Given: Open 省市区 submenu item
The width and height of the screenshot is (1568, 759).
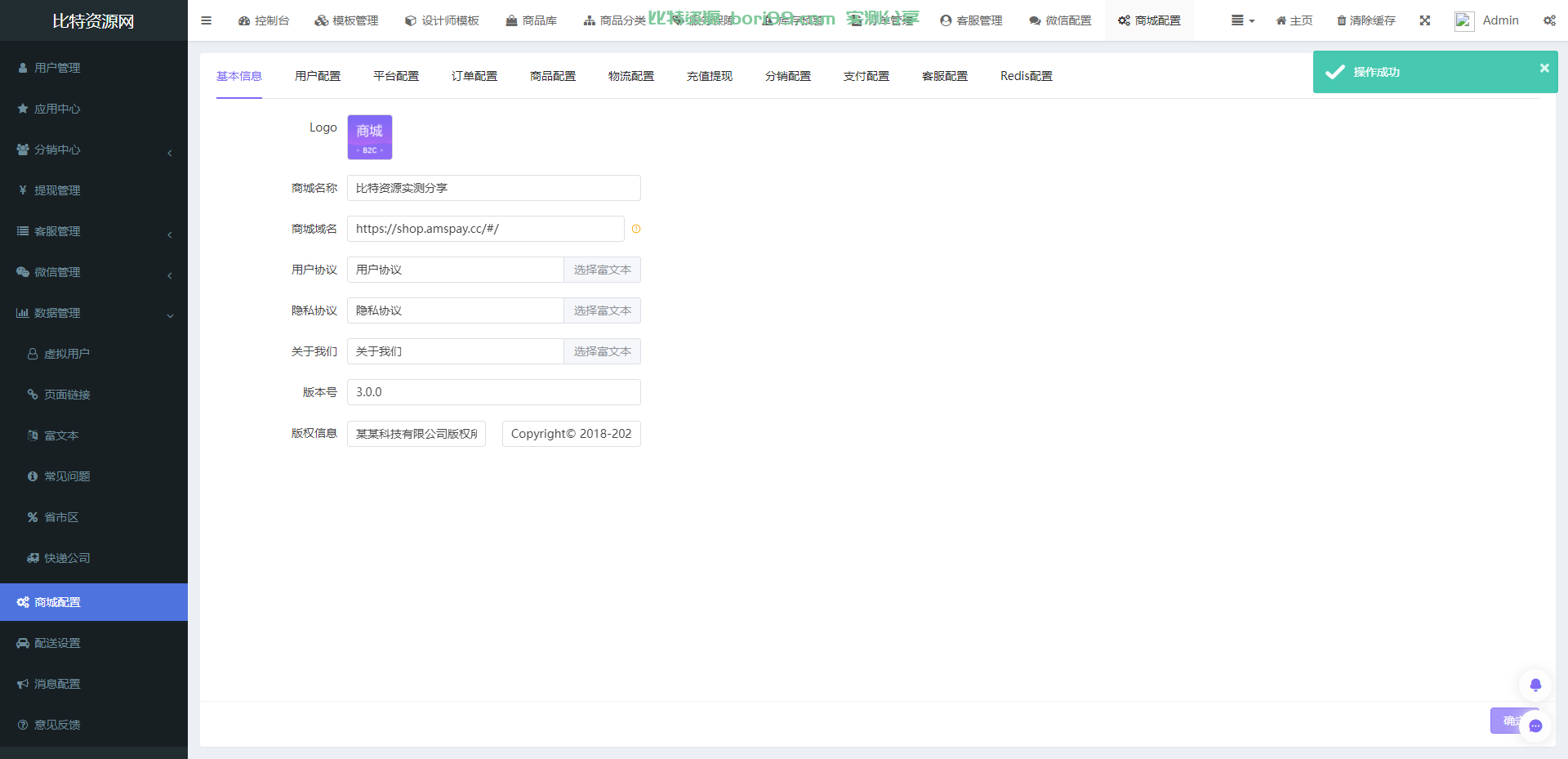Looking at the screenshot, I should pyautogui.click(x=94, y=517).
